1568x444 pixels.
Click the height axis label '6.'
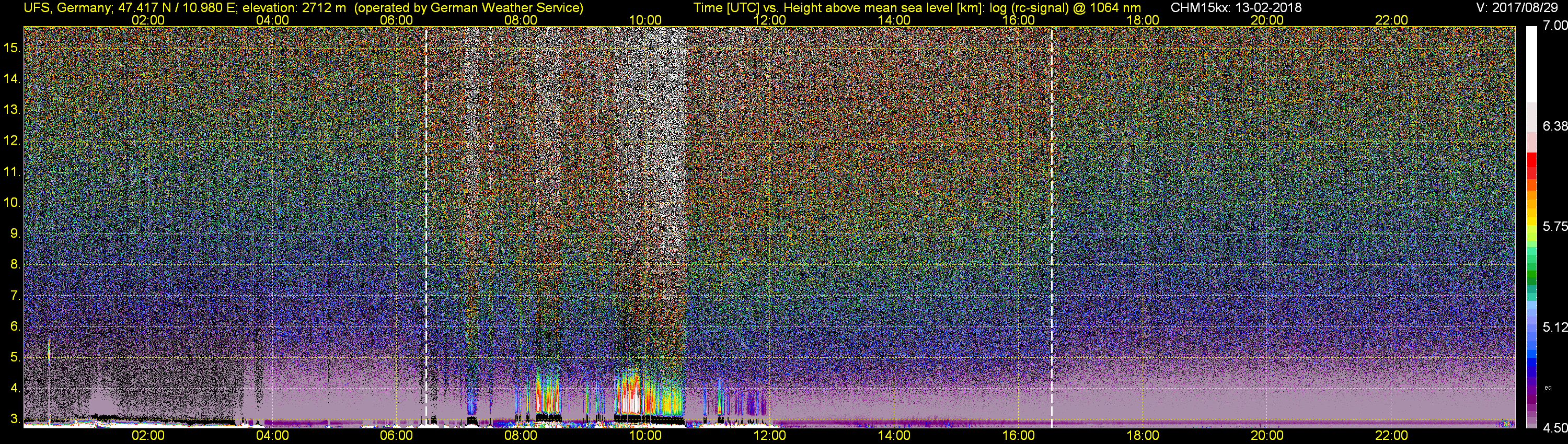coord(15,326)
